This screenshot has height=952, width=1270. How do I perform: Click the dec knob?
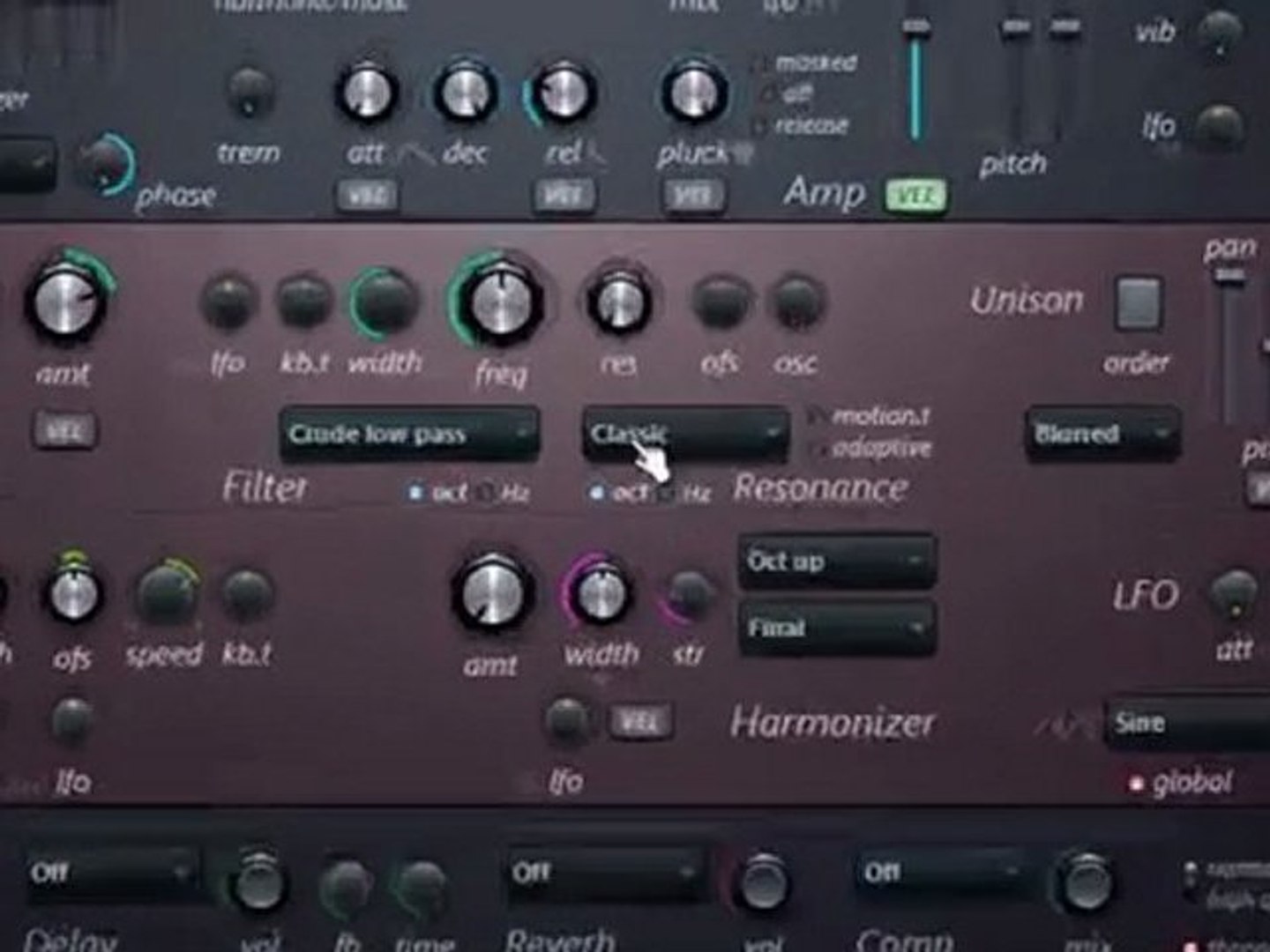pos(465,92)
